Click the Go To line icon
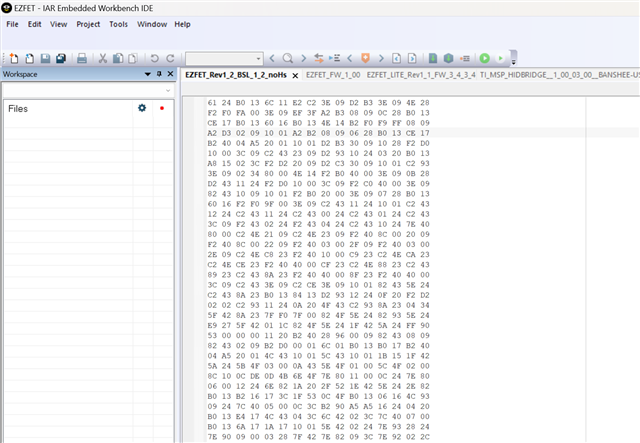 click(x=334, y=58)
